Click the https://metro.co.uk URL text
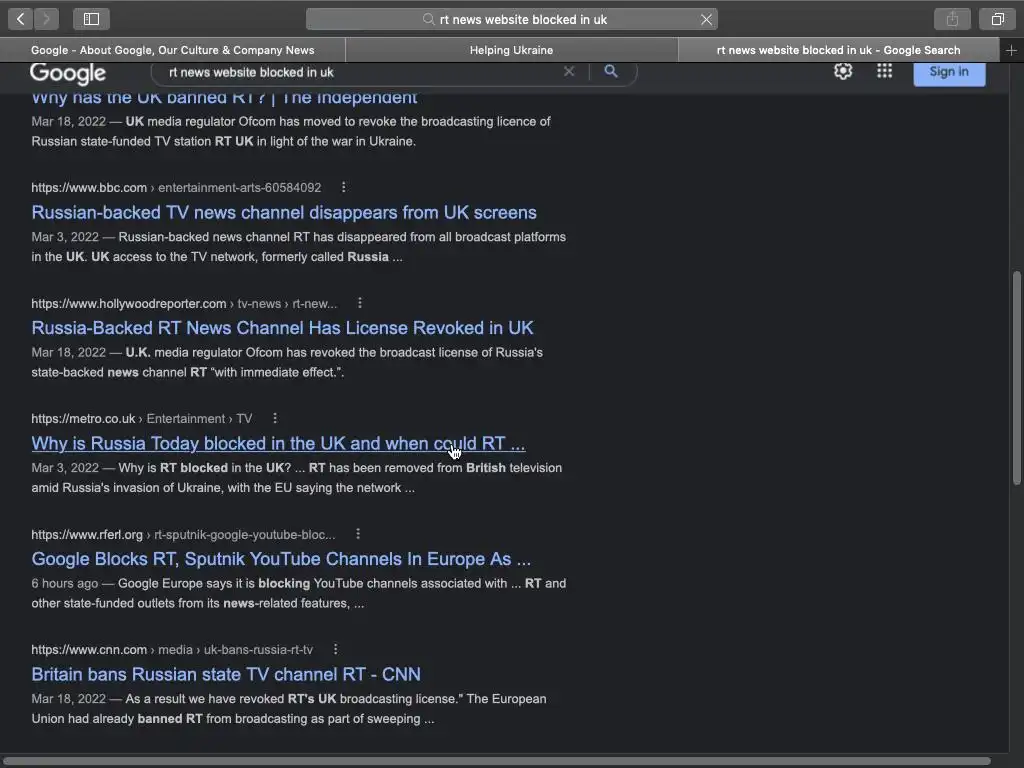1024x768 pixels. 83,419
